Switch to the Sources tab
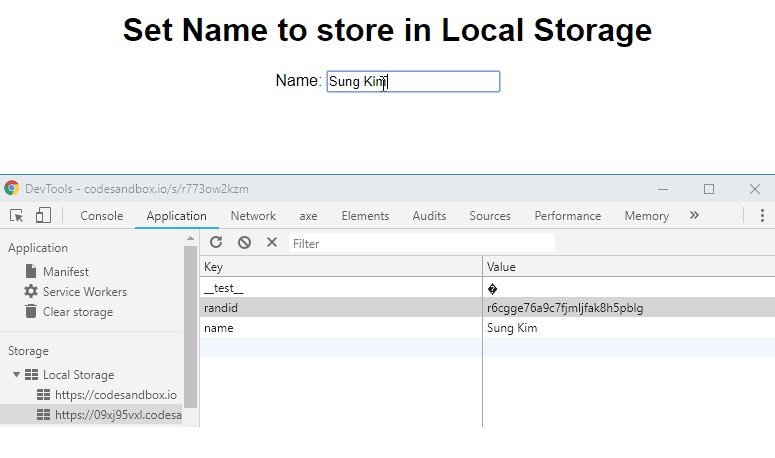775x458 pixels. point(490,216)
